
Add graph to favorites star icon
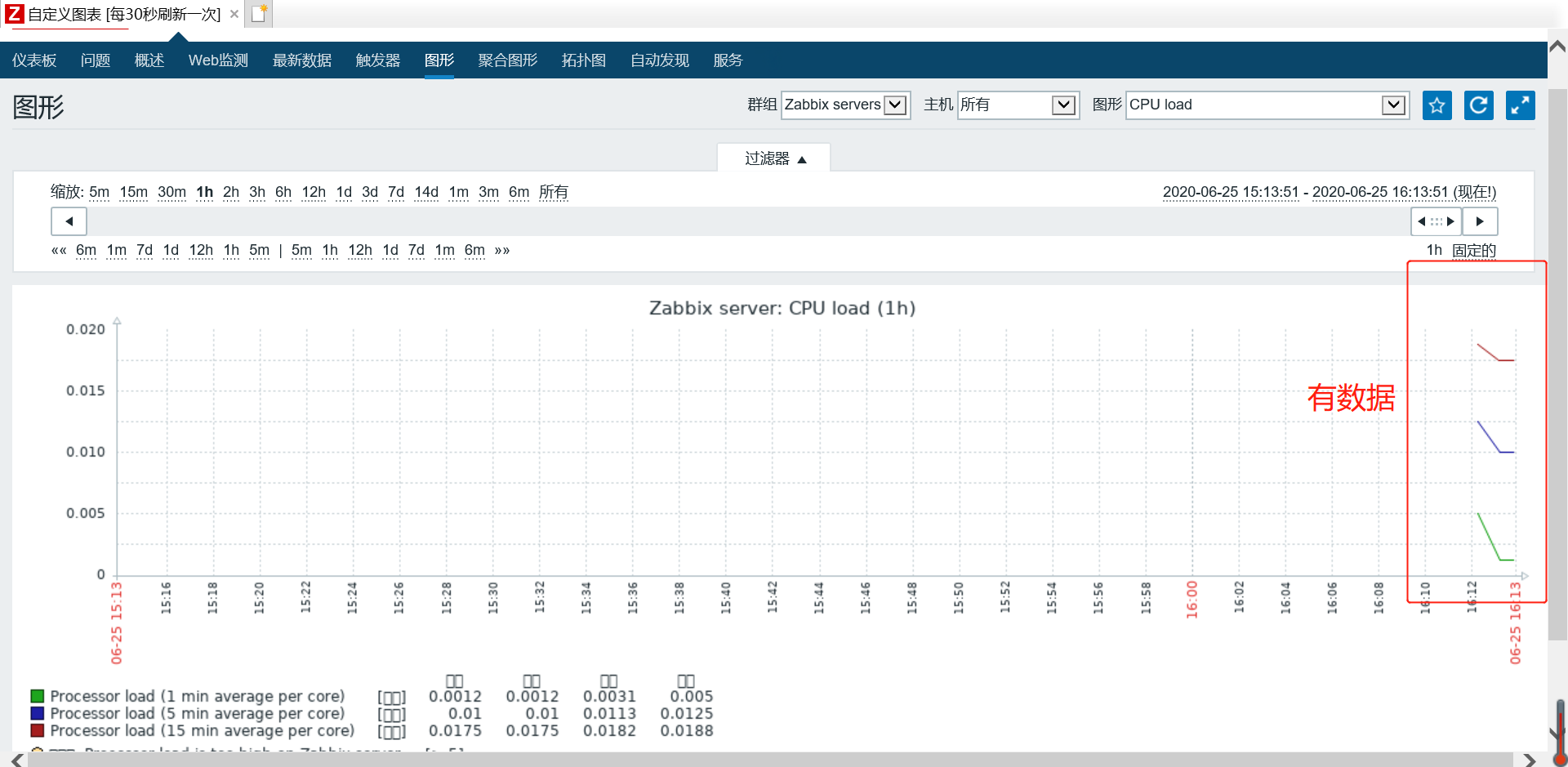click(1437, 105)
